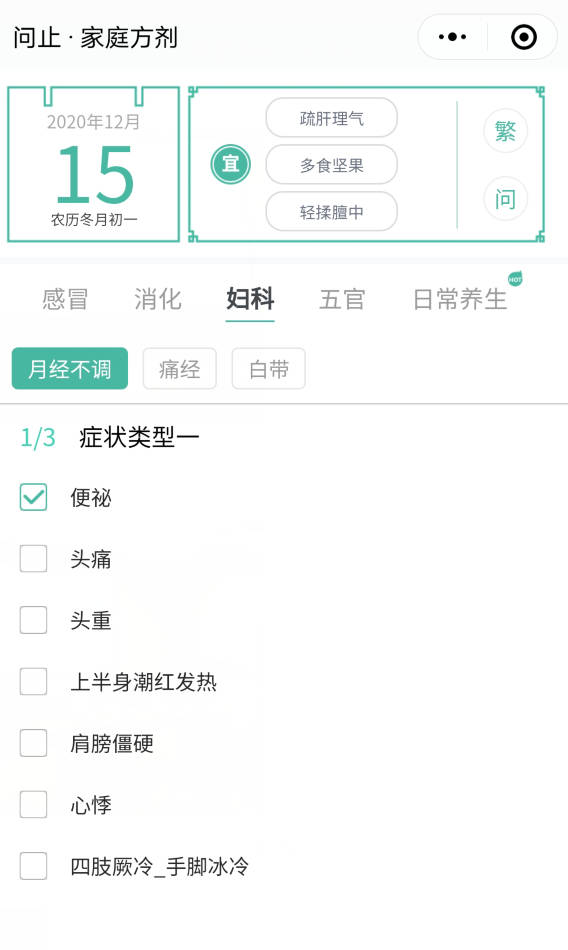Open the mini program more options dots

click(452, 37)
